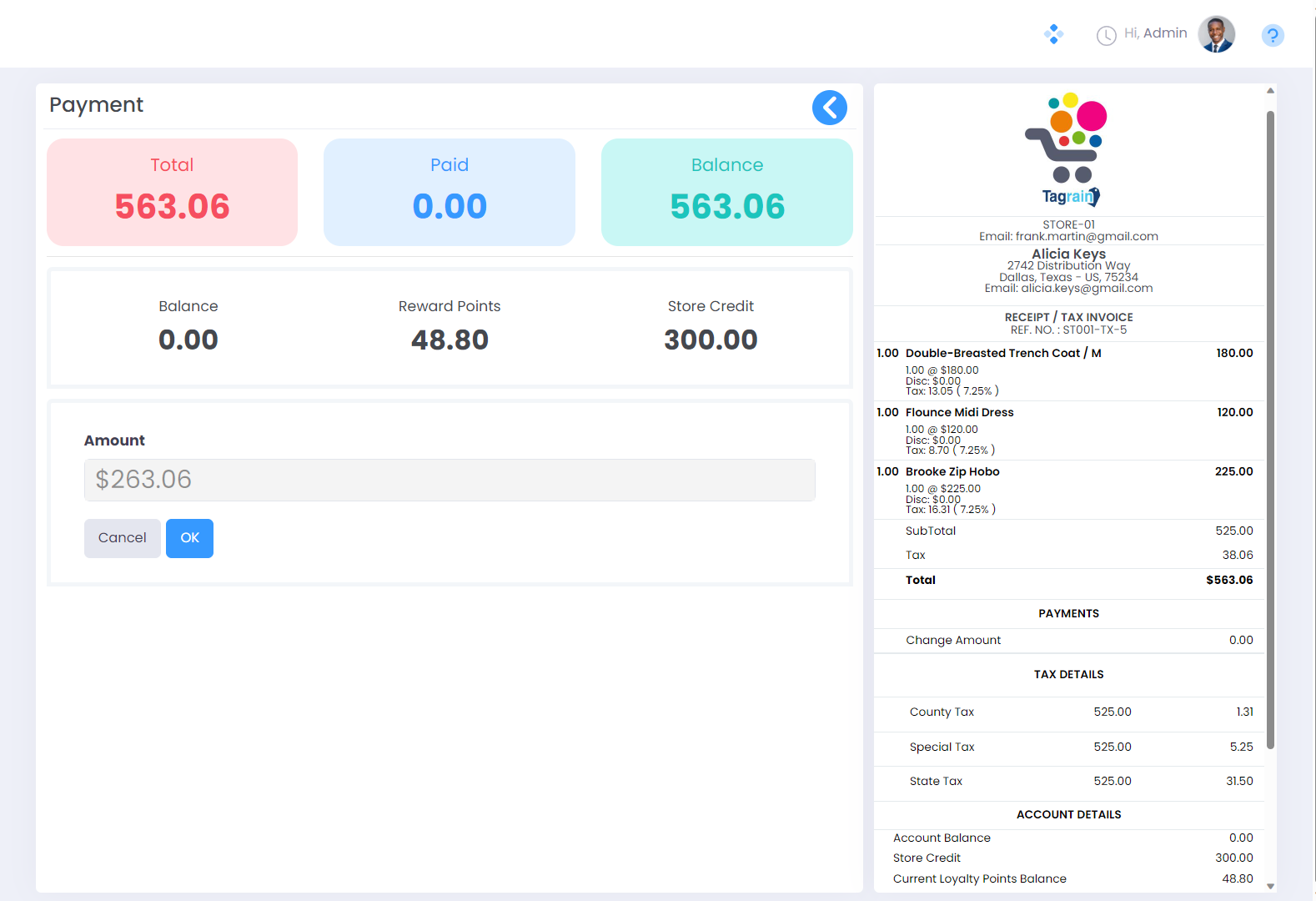Click the receipt scrollbar down arrow
Viewport: 1316px width, 901px height.
point(1270,886)
